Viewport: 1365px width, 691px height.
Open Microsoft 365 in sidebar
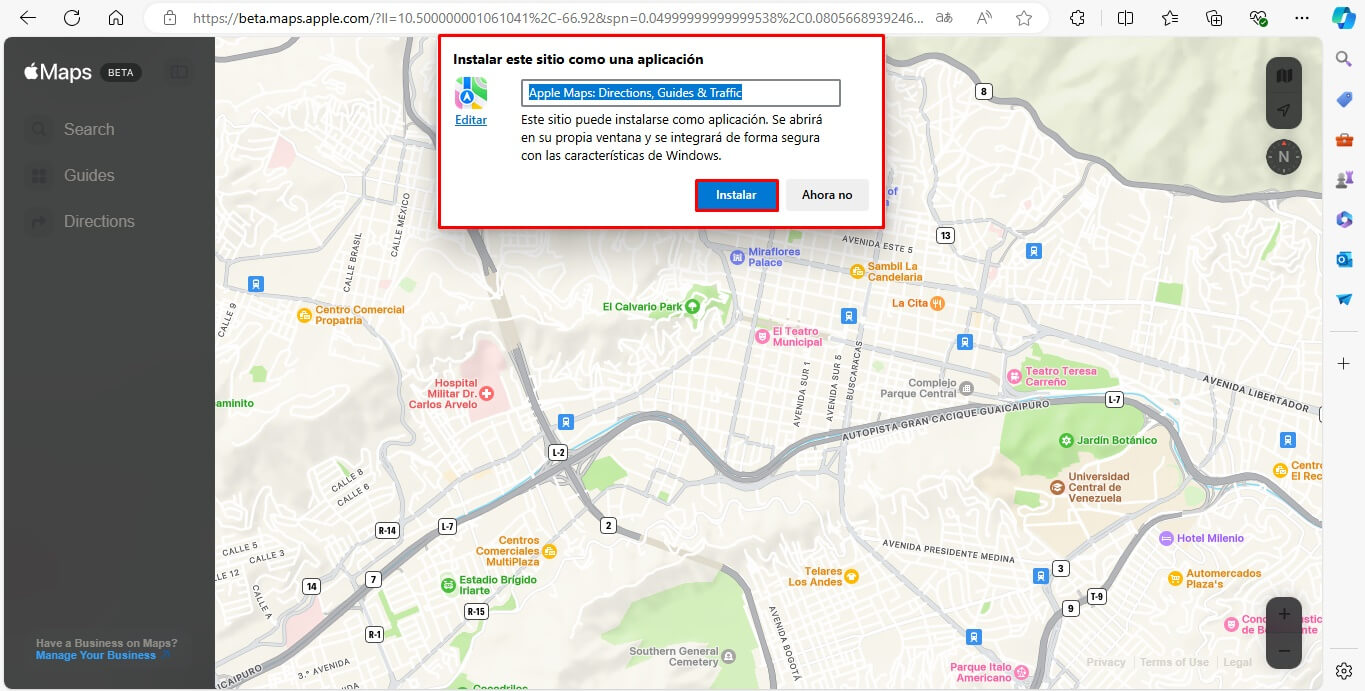coord(1344,219)
